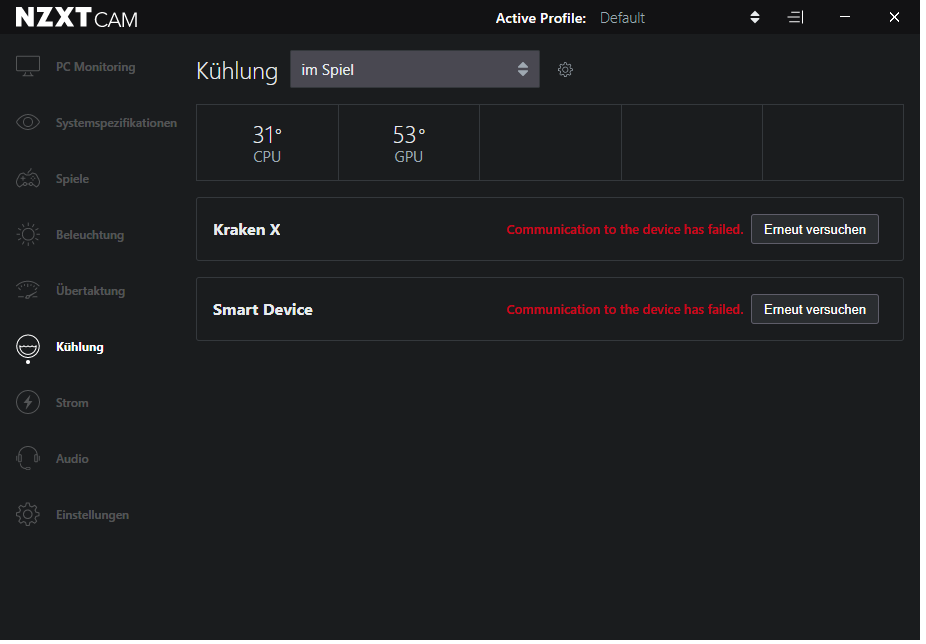Expand the Active Profile selector arrows

coord(755,18)
